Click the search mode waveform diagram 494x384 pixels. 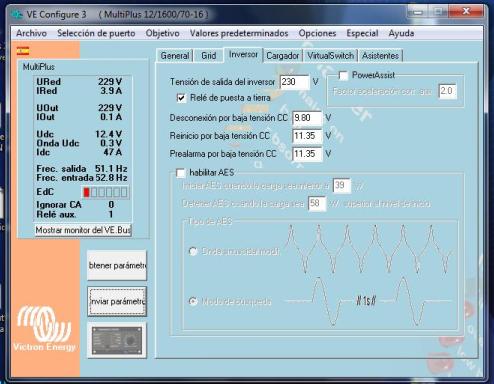pos(368,301)
